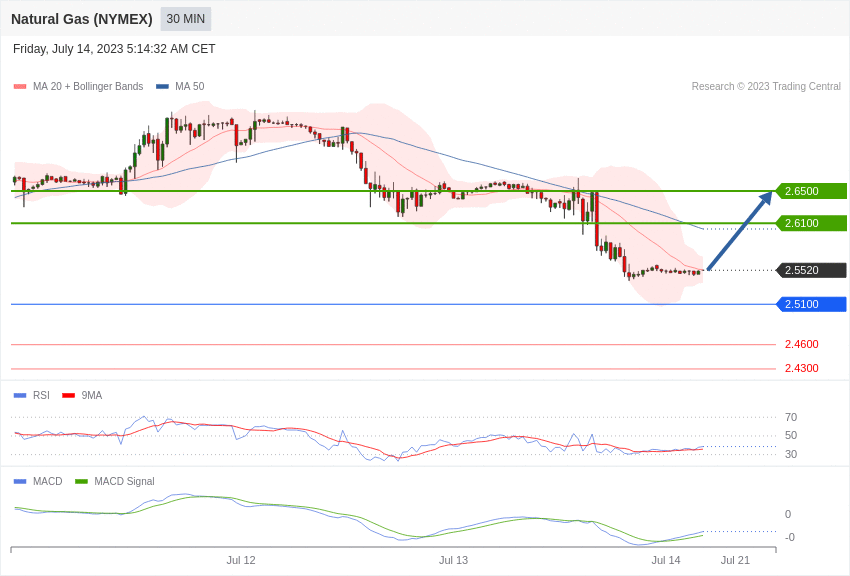Click the 9MA legend label
The width and height of the screenshot is (850, 576).
[x=92, y=396]
